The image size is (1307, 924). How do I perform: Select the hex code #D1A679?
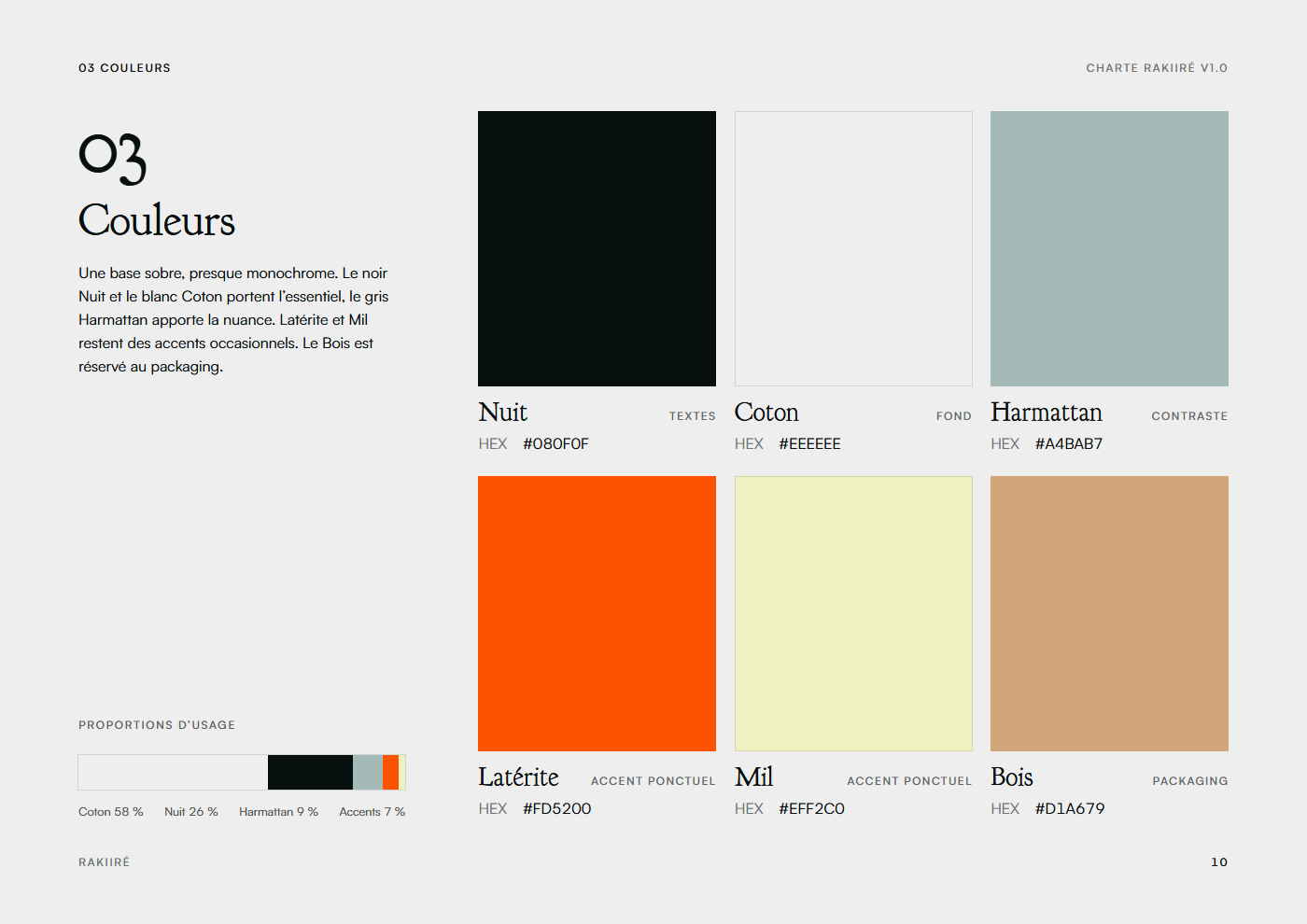point(1070,809)
